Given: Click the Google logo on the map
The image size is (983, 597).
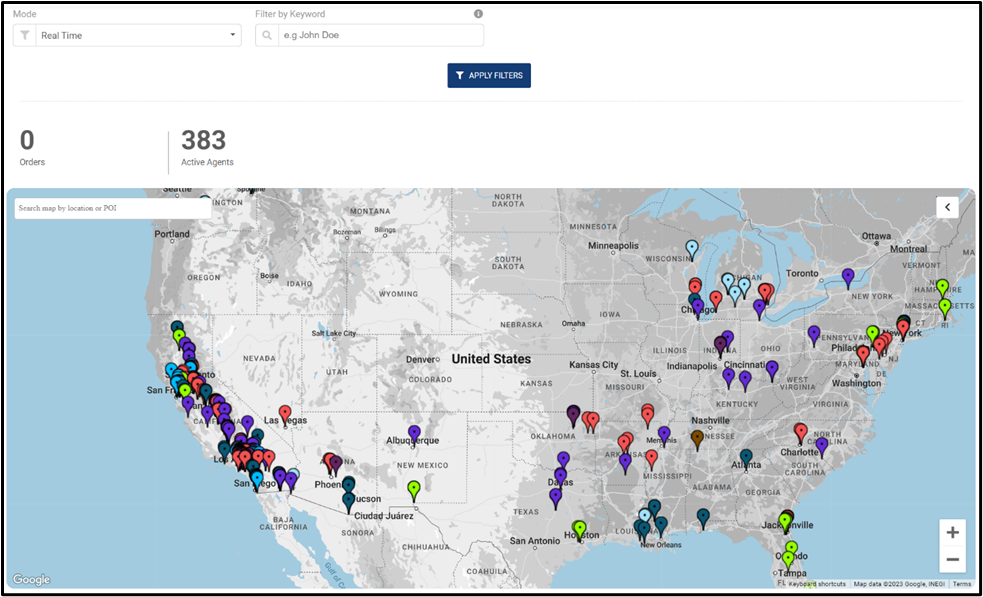Looking at the screenshot, I should tap(31, 579).
